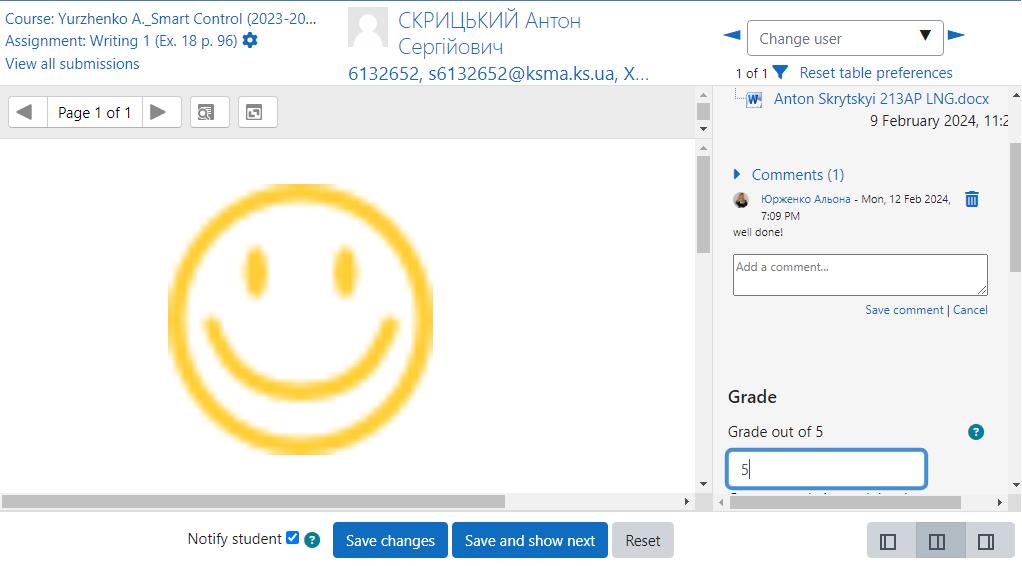
Task: Delete the 'well done!' comment with trash icon
Action: (971, 199)
